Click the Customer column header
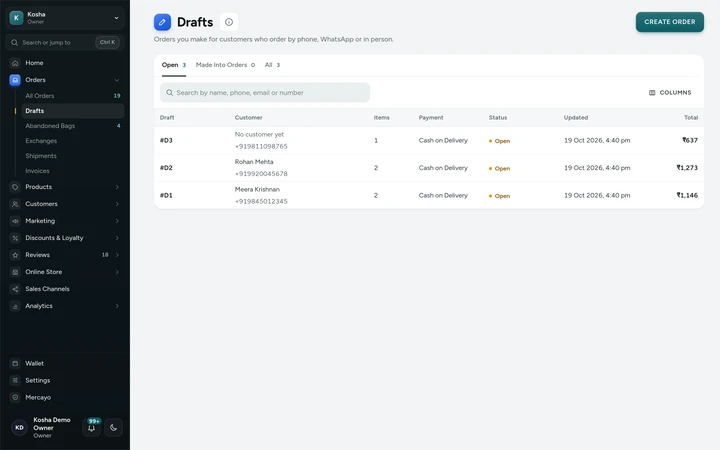The width and height of the screenshot is (720, 450). pyautogui.click(x=248, y=118)
